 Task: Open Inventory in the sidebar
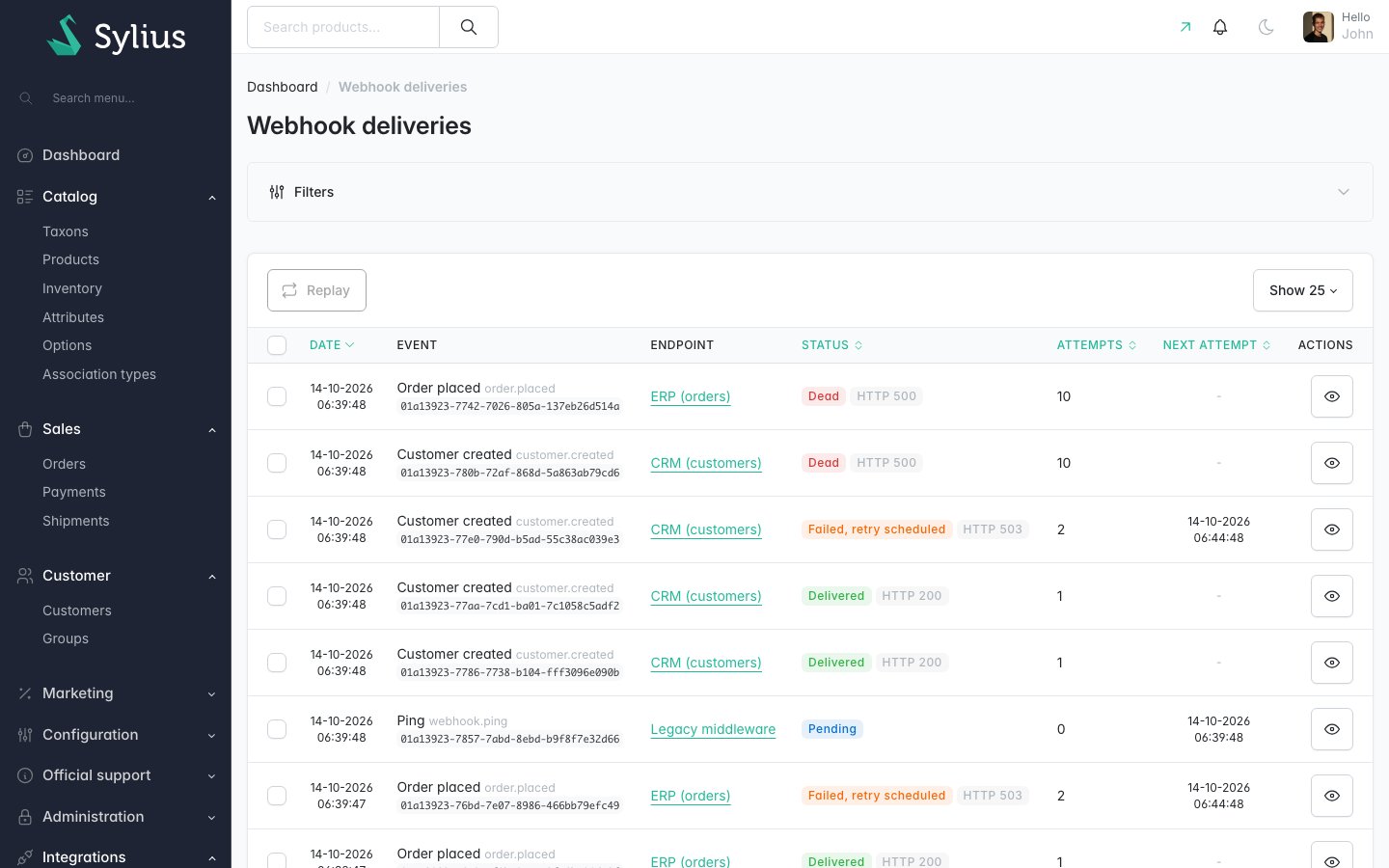tap(72, 288)
